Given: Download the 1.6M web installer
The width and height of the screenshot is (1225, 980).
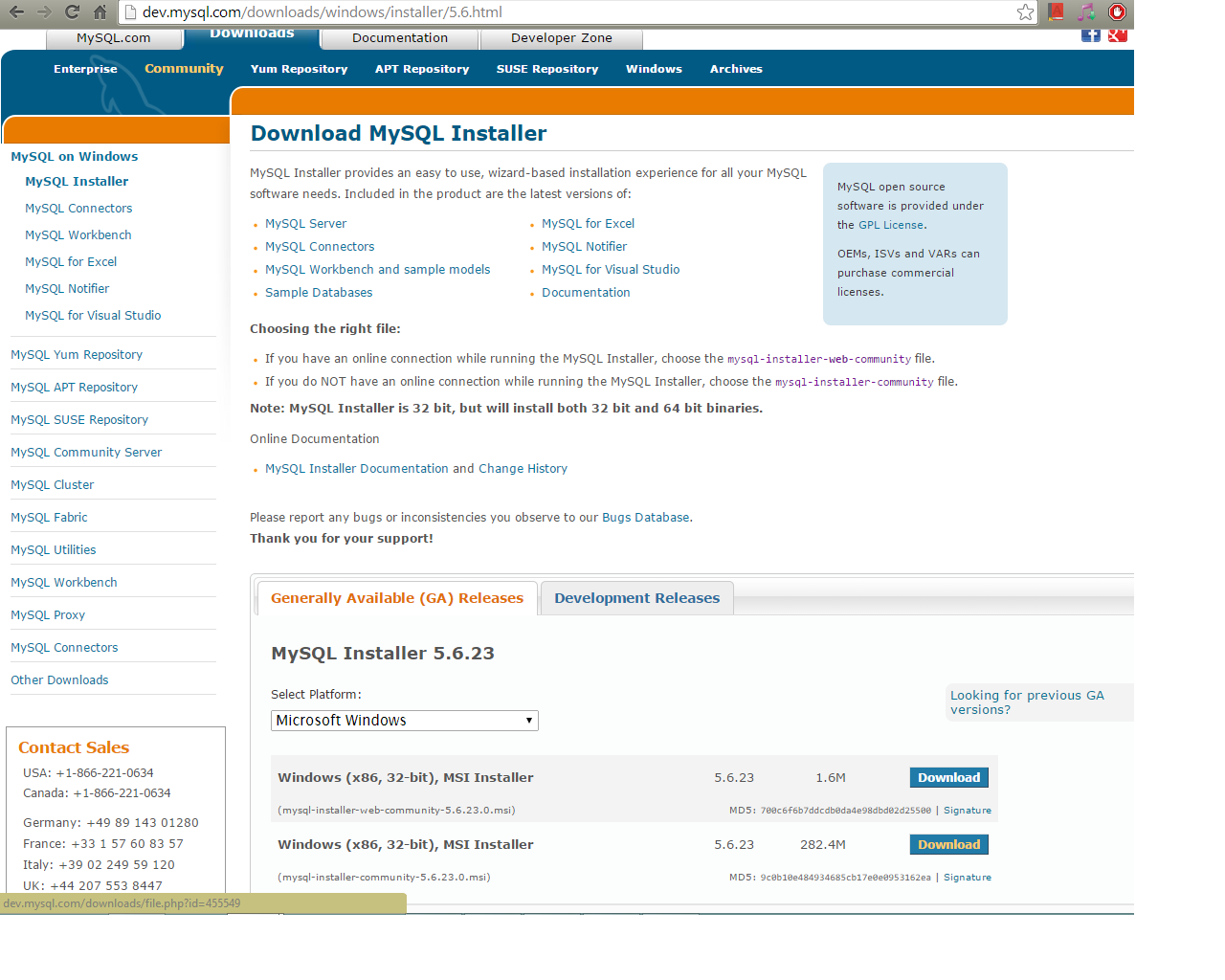Looking at the screenshot, I should 949,778.
